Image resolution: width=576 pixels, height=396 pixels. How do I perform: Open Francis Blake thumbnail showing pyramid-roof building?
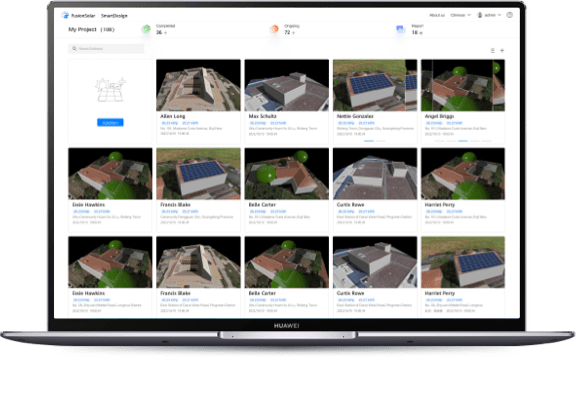tap(198, 262)
